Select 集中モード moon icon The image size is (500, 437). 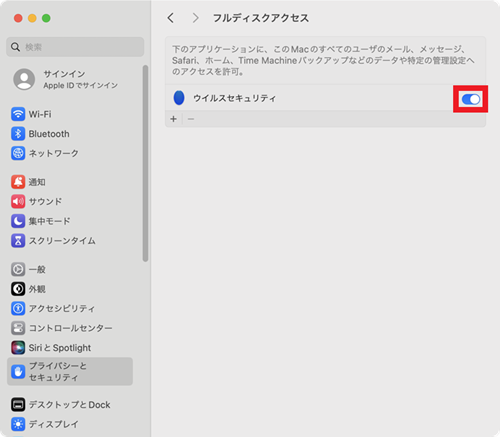point(18,221)
